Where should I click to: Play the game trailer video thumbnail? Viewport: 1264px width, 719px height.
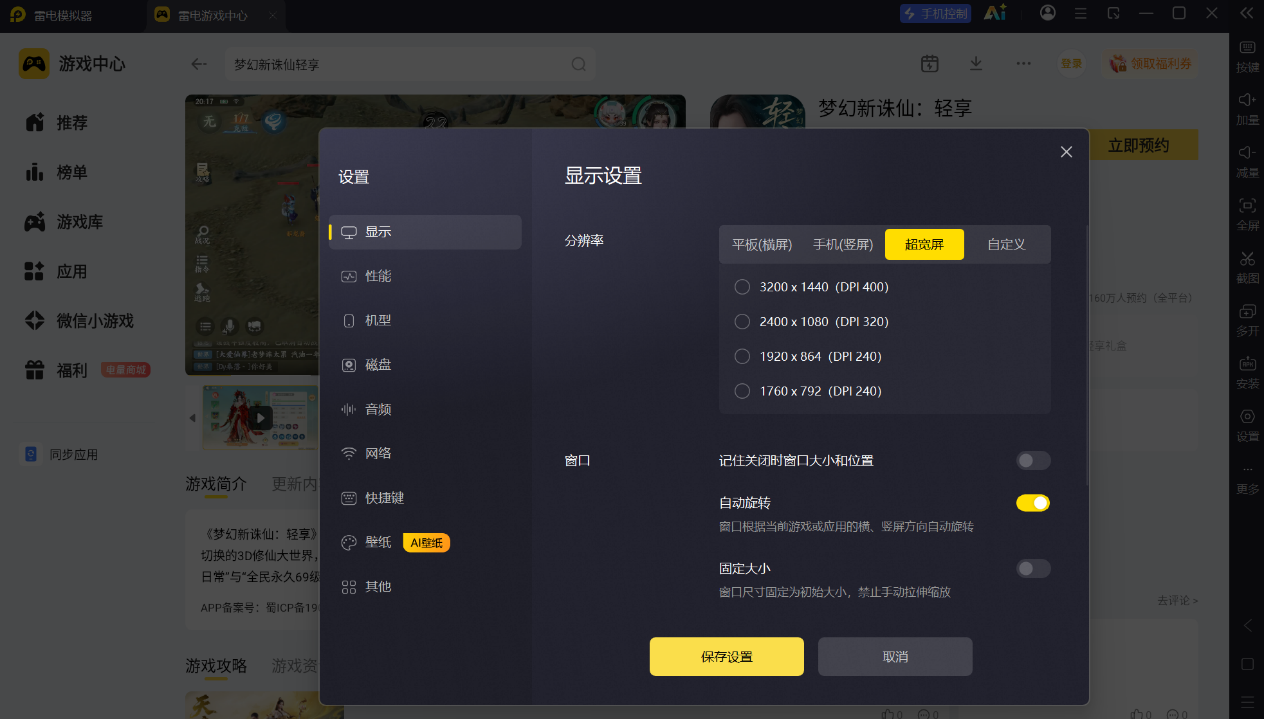260,418
